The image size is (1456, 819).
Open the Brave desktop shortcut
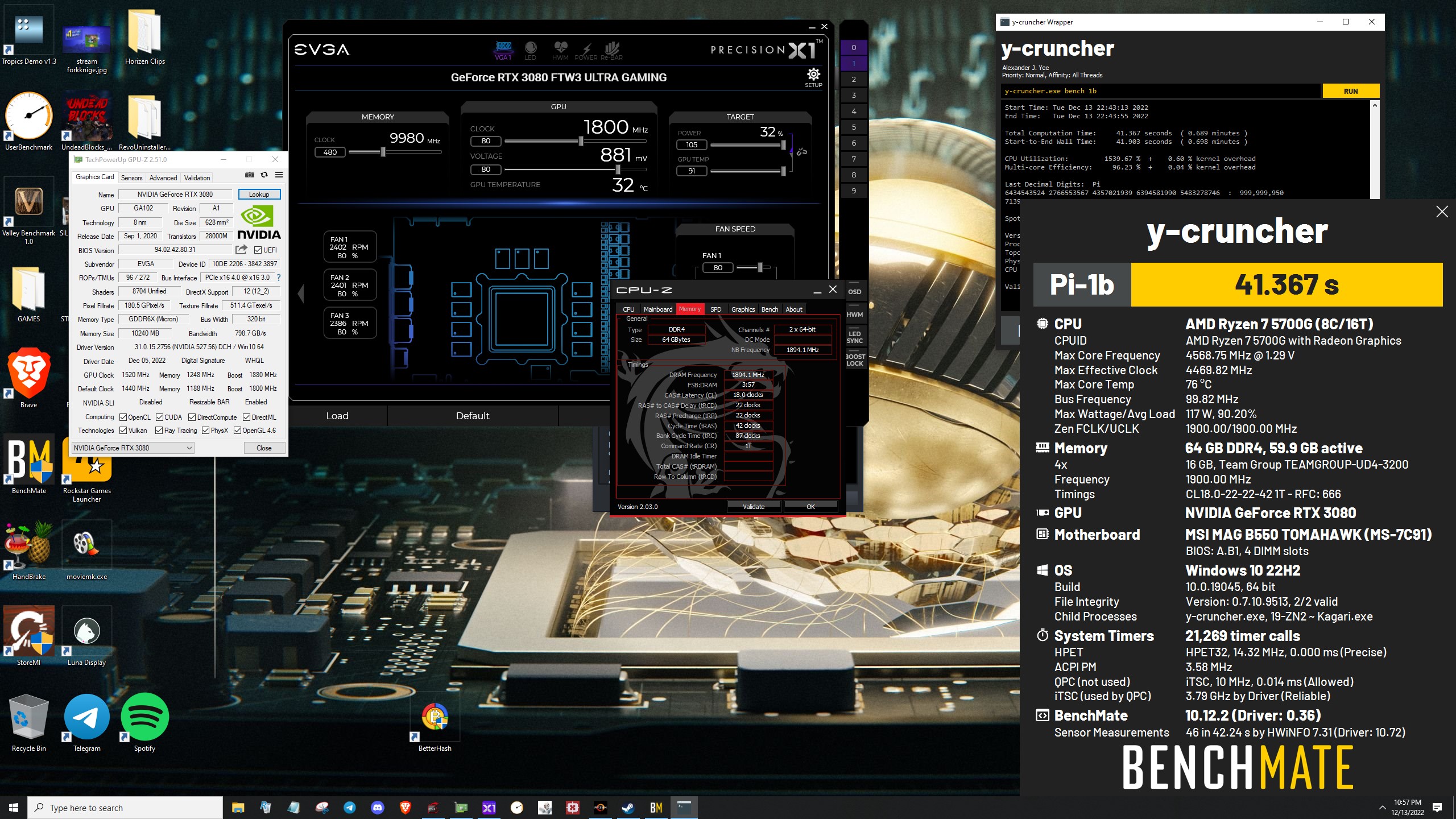pos(28,378)
